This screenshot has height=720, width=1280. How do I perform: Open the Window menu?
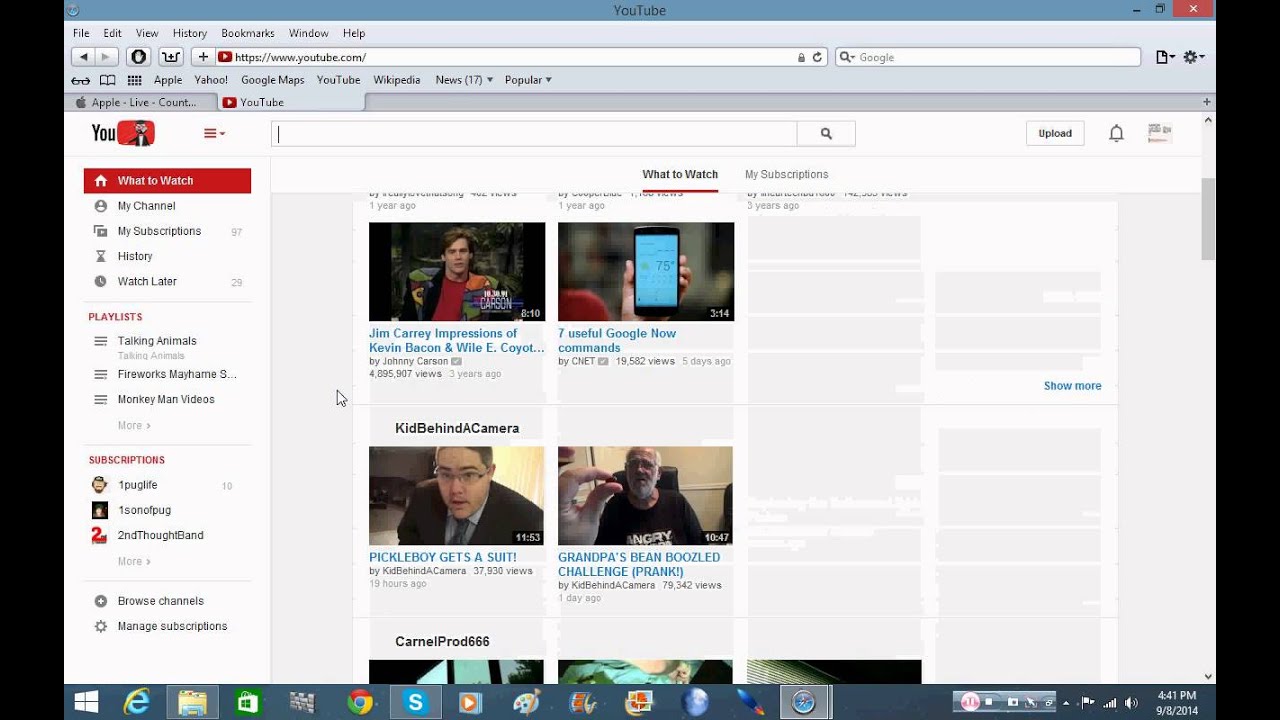(308, 33)
